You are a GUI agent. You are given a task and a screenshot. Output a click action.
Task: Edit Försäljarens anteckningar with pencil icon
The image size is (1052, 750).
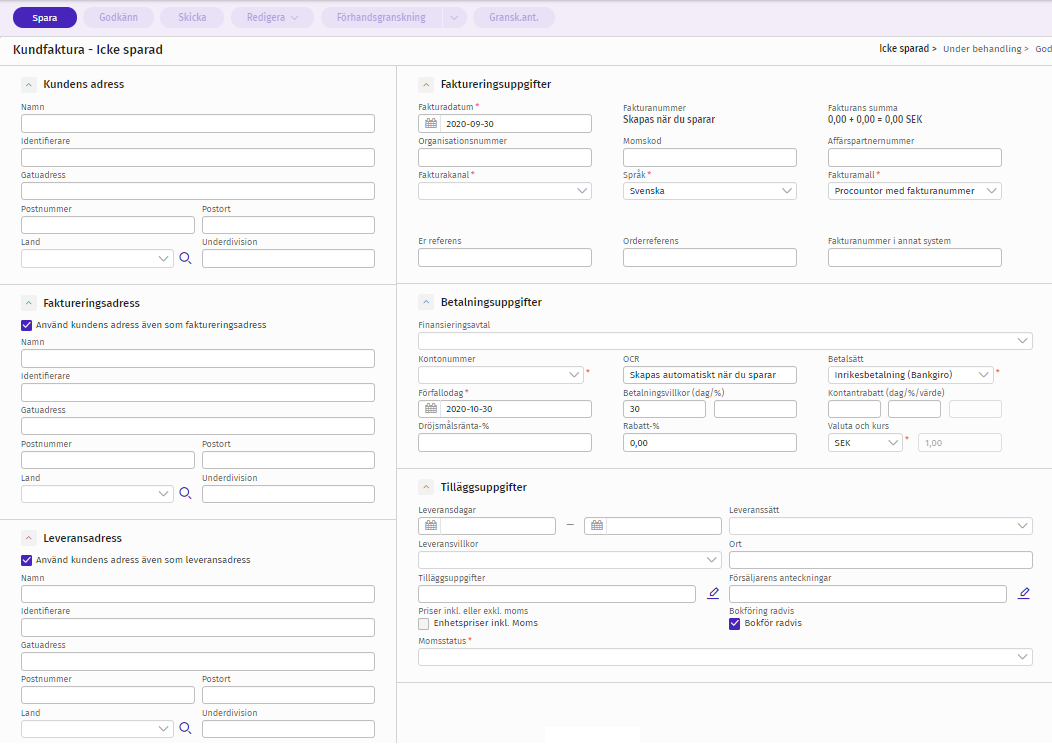click(1024, 593)
